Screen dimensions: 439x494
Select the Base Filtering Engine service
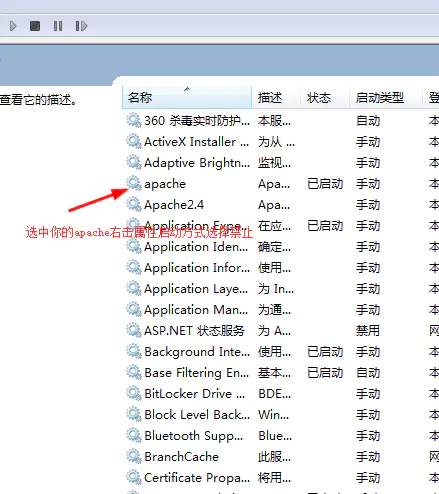tap(281, 372)
